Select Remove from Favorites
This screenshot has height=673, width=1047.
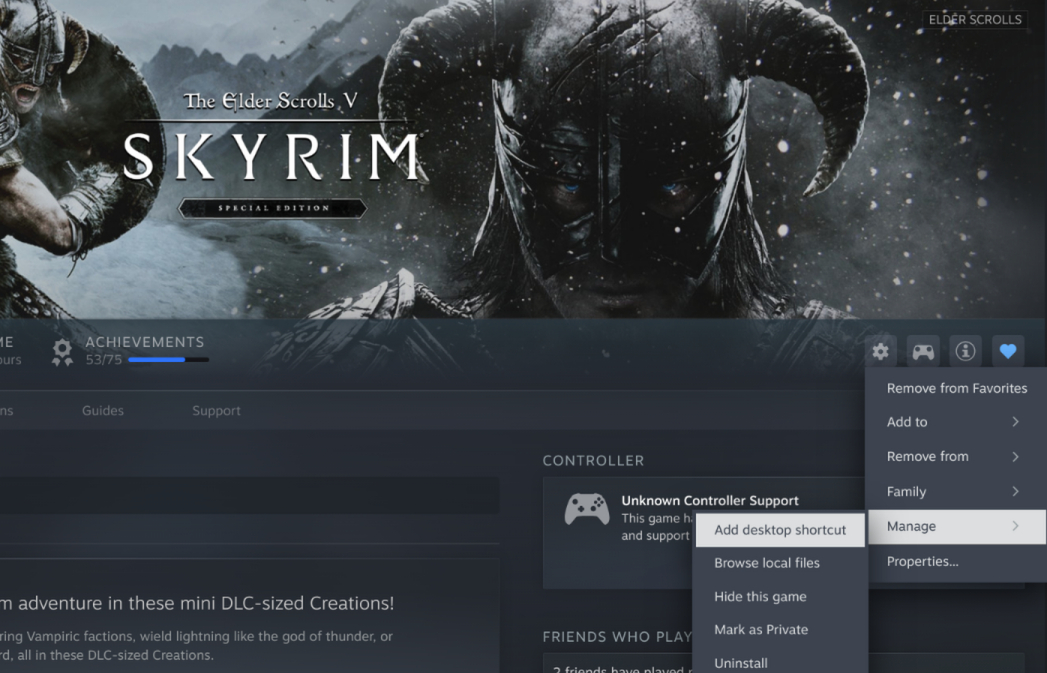956,388
